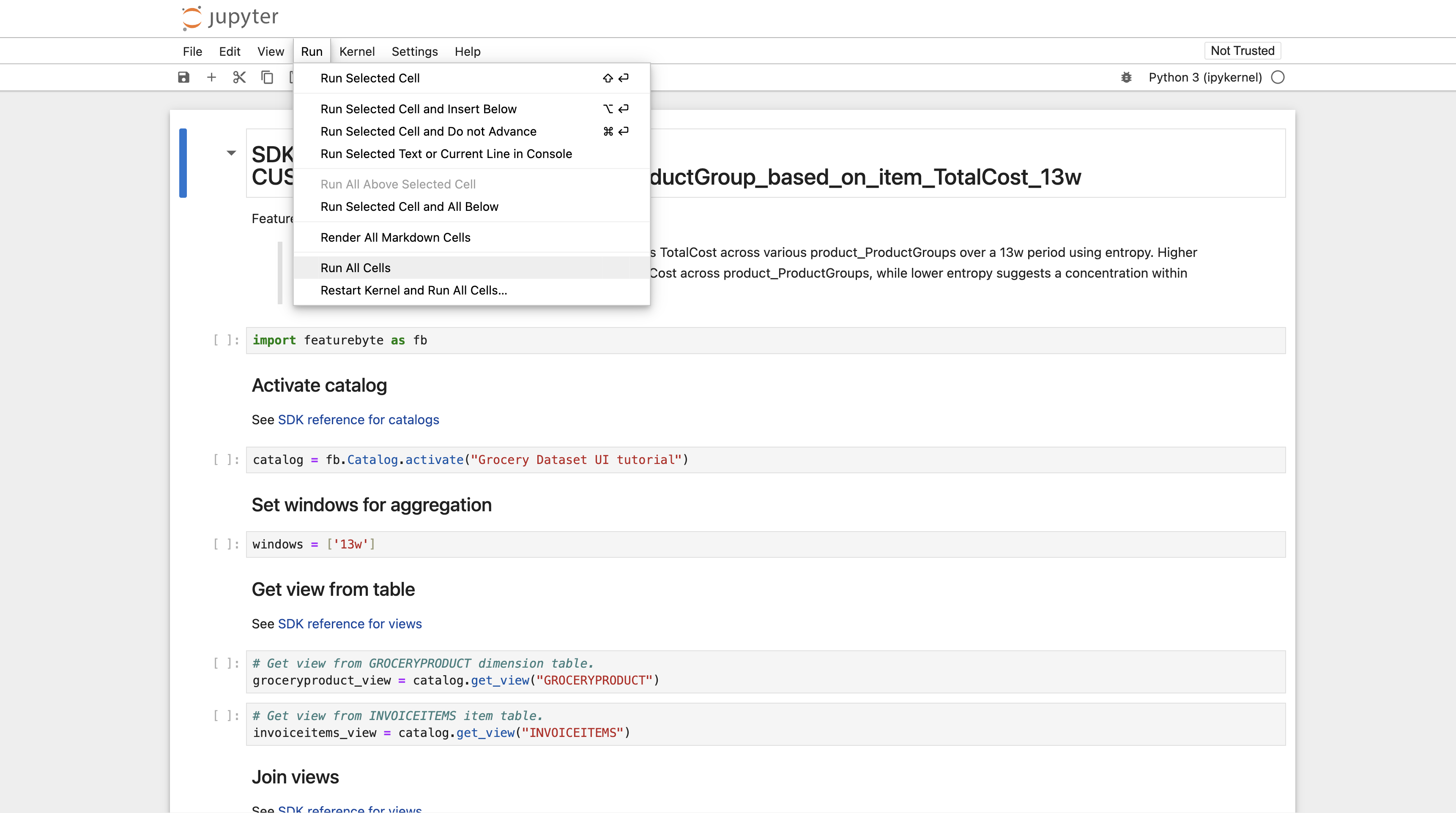
Task: Click the Jupyter logo
Action: pyautogui.click(x=230, y=17)
